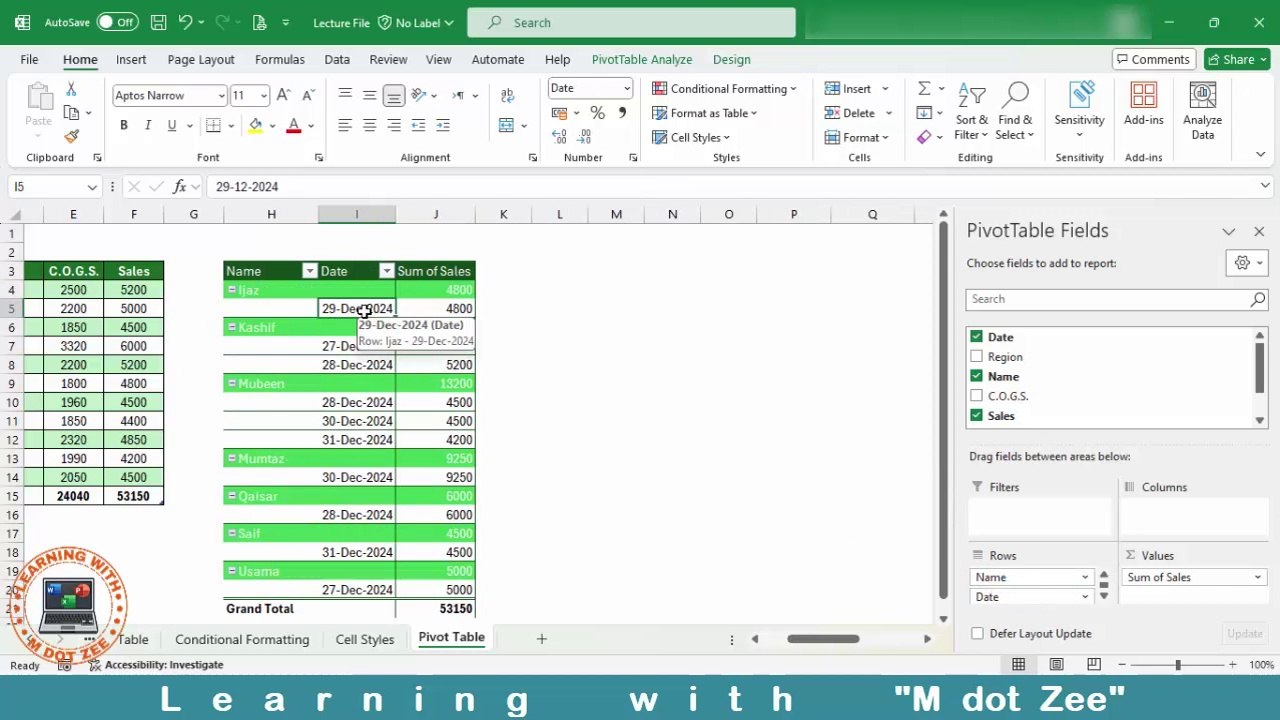Click the Cut scissors icon

tap(71, 89)
